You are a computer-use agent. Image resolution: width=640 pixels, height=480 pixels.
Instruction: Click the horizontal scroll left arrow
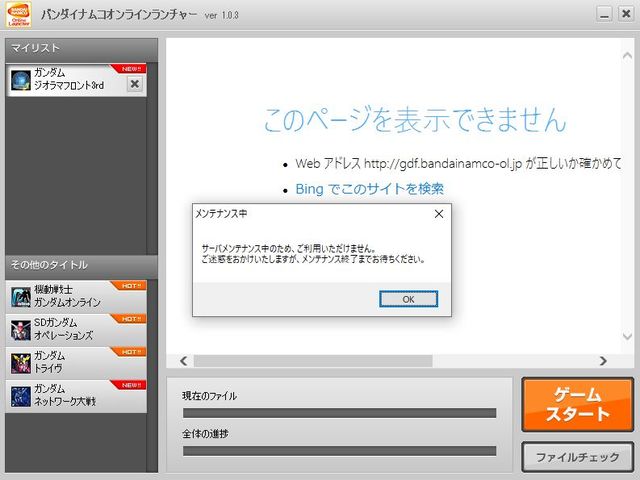tap(184, 361)
